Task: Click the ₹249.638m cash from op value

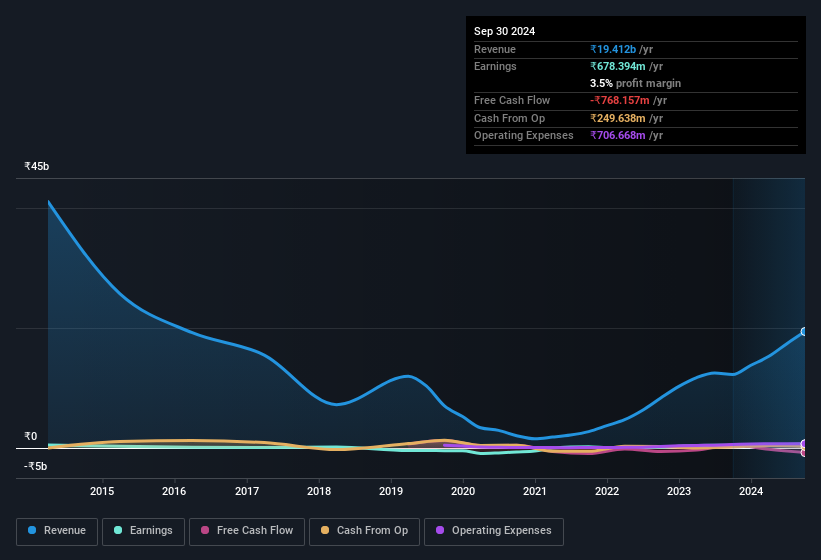Action: (617, 118)
